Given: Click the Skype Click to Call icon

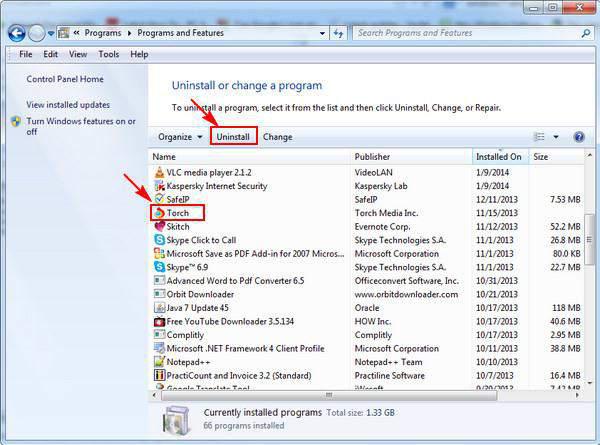Looking at the screenshot, I should 159,240.
